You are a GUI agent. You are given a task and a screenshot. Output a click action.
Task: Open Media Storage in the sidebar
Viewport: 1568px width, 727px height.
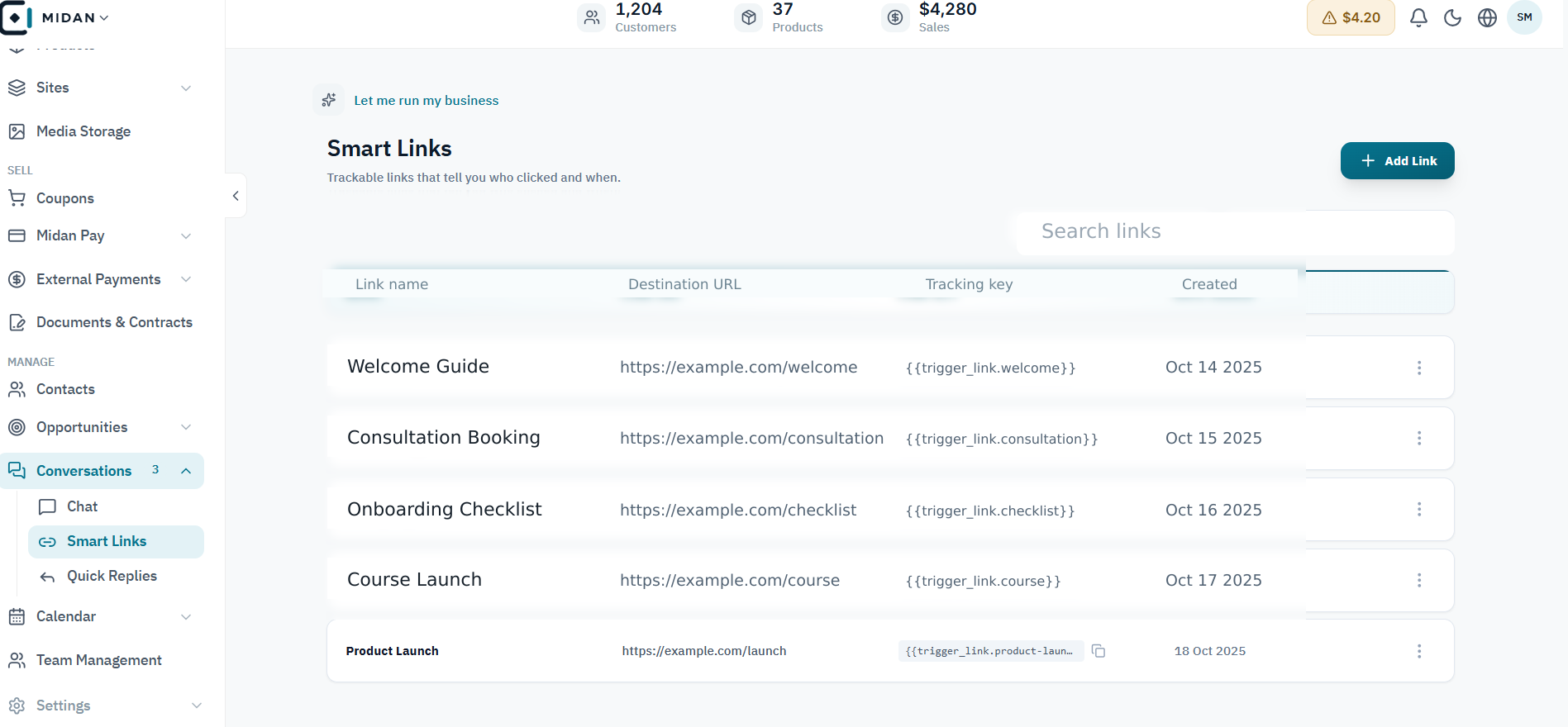(x=83, y=131)
